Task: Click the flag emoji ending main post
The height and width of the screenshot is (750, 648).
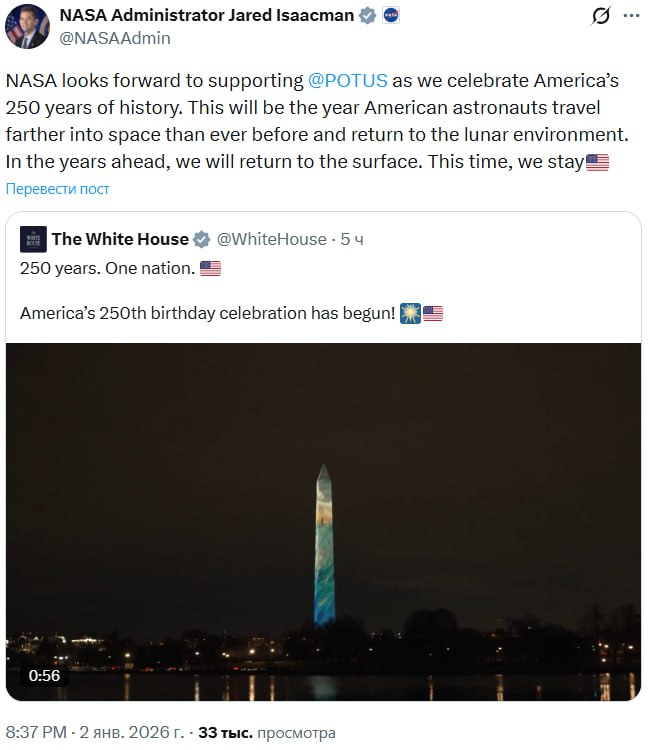Action: (x=597, y=162)
